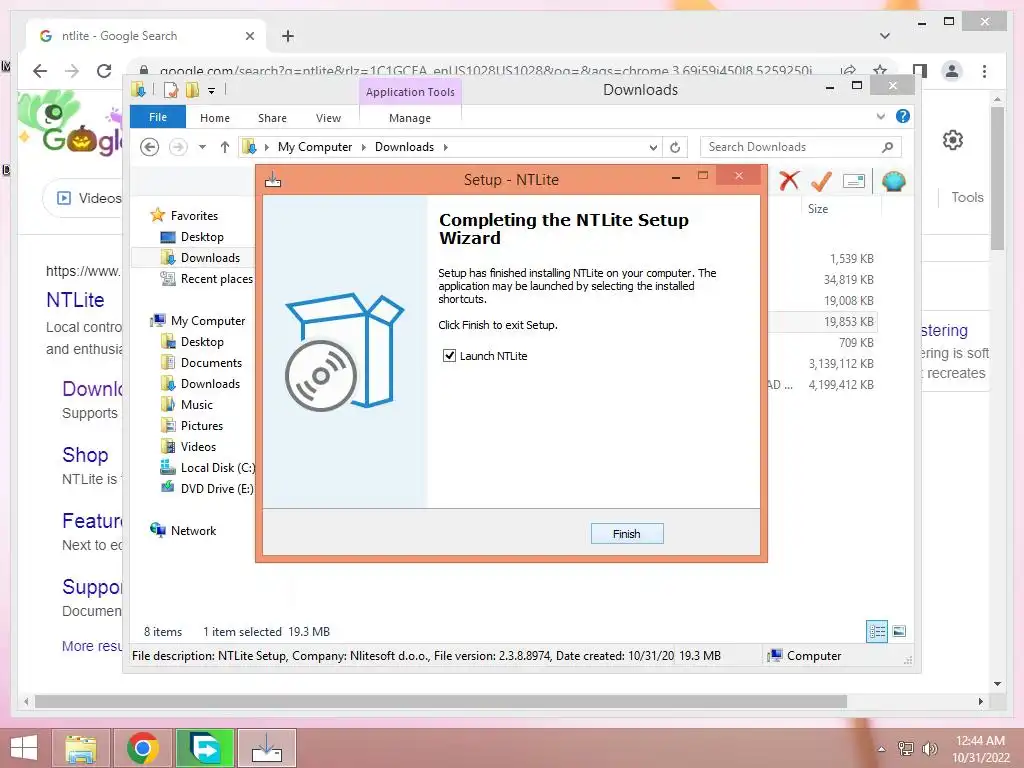Click the orange checkmark toolbar icon
This screenshot has width=1024, height=768.
point(821,181)
